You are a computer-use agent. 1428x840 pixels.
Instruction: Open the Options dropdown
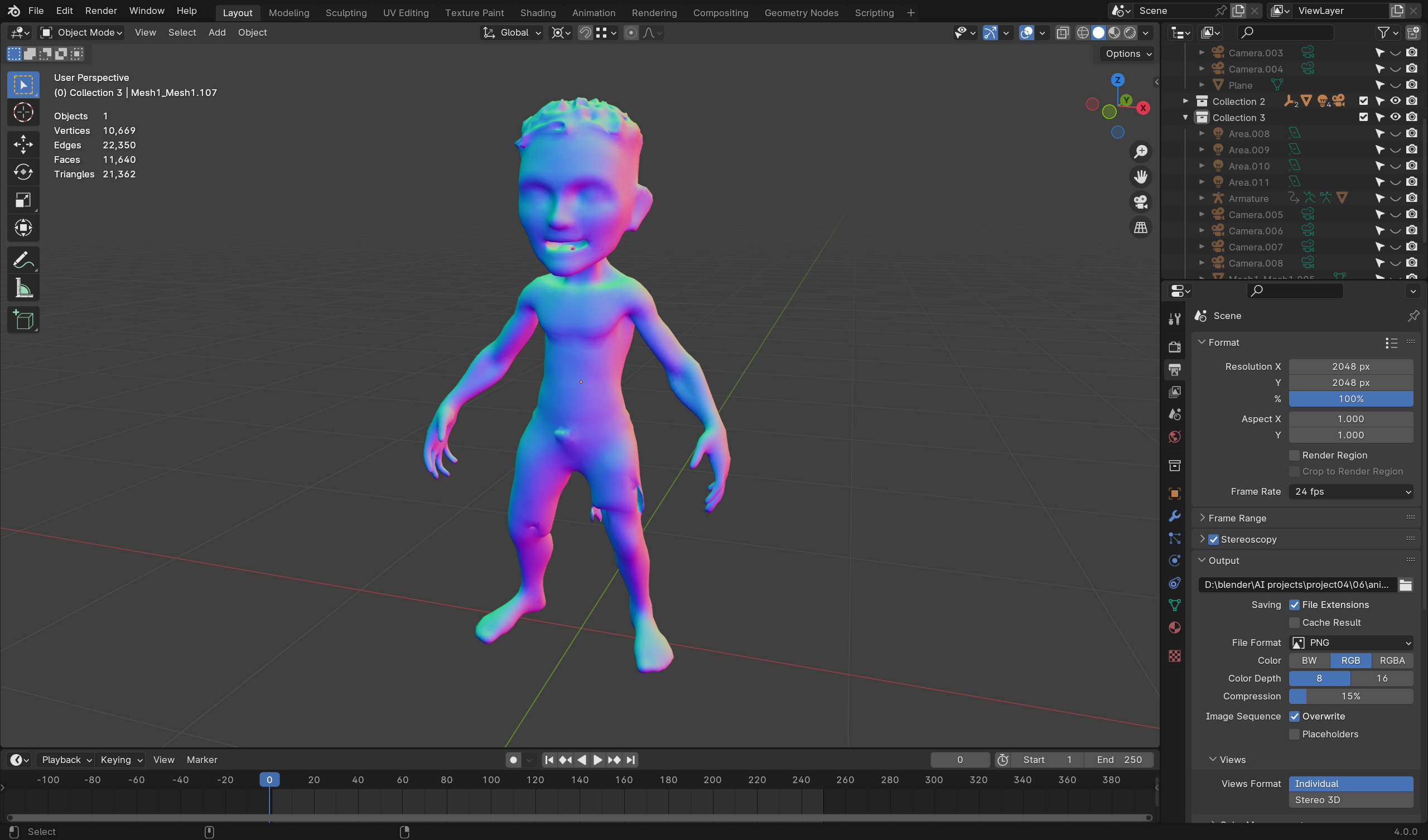[1128, 54]
